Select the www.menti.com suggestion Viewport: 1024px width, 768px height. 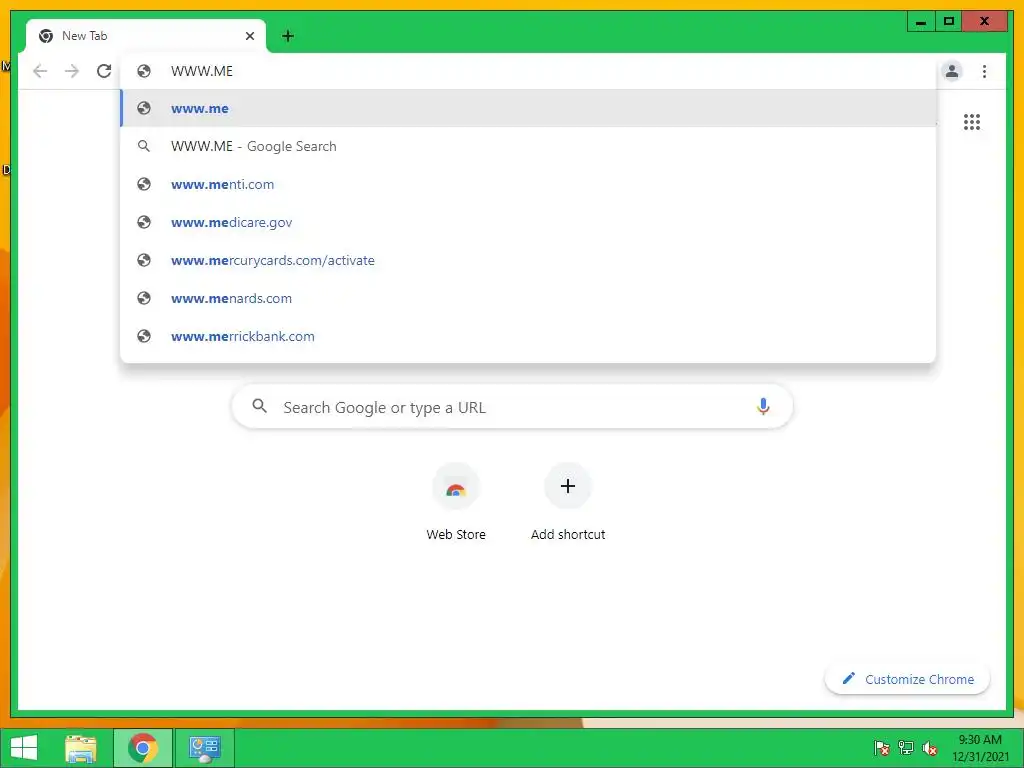[528, 184]
